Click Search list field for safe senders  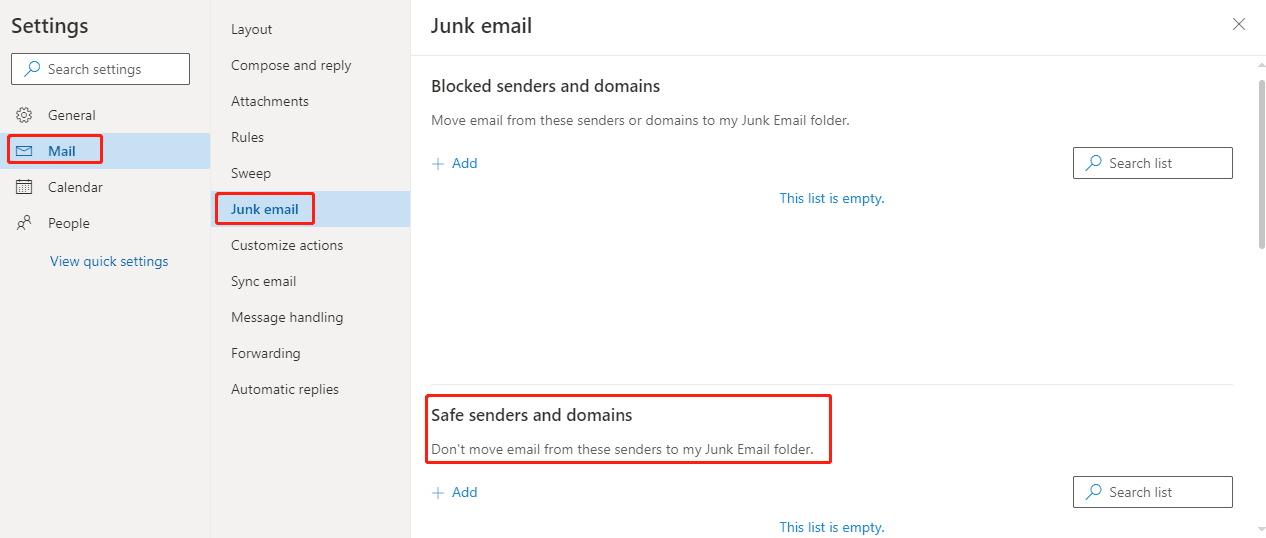(1153, 492)
